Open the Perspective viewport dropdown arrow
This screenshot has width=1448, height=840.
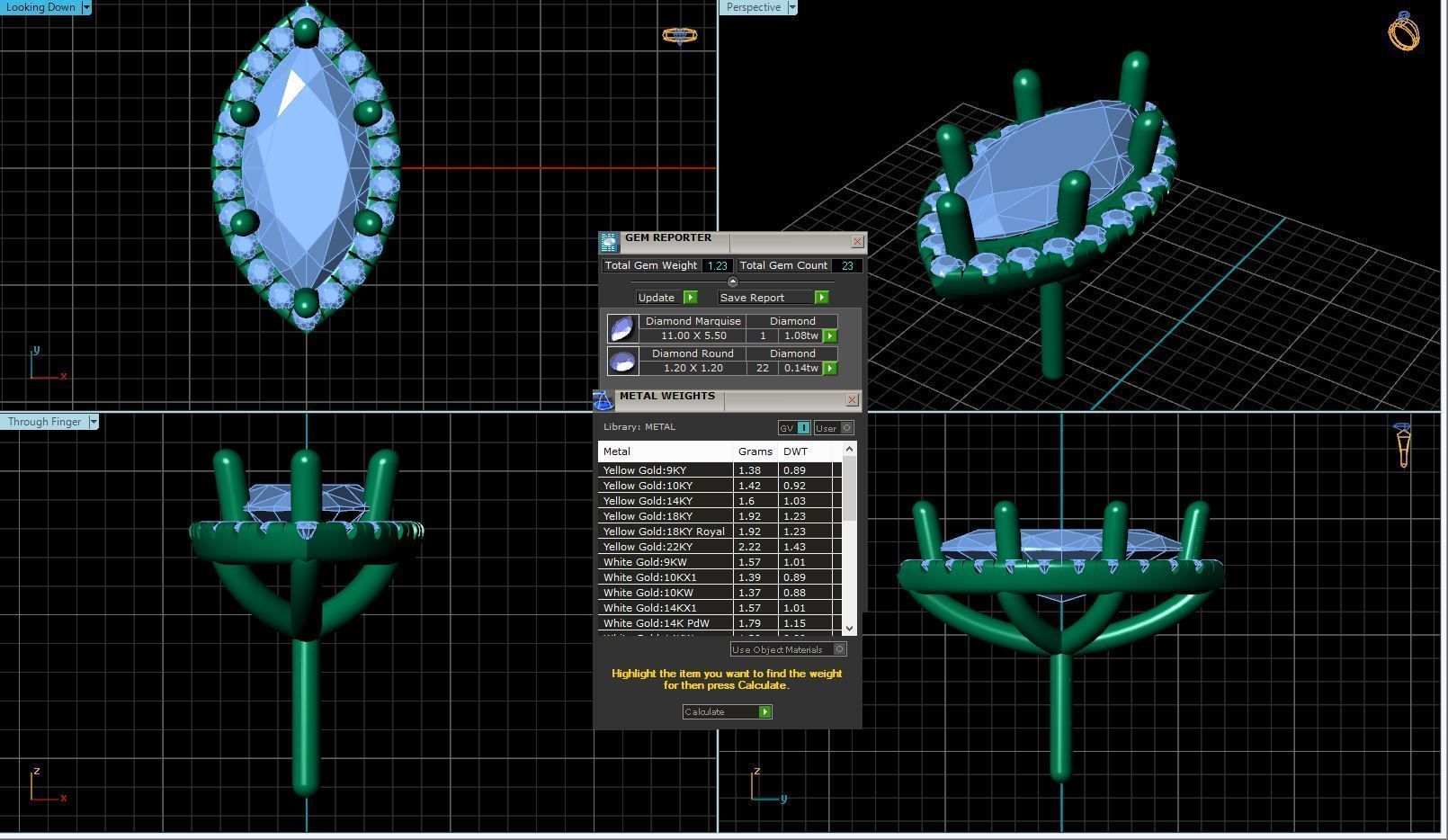(792, 7)
